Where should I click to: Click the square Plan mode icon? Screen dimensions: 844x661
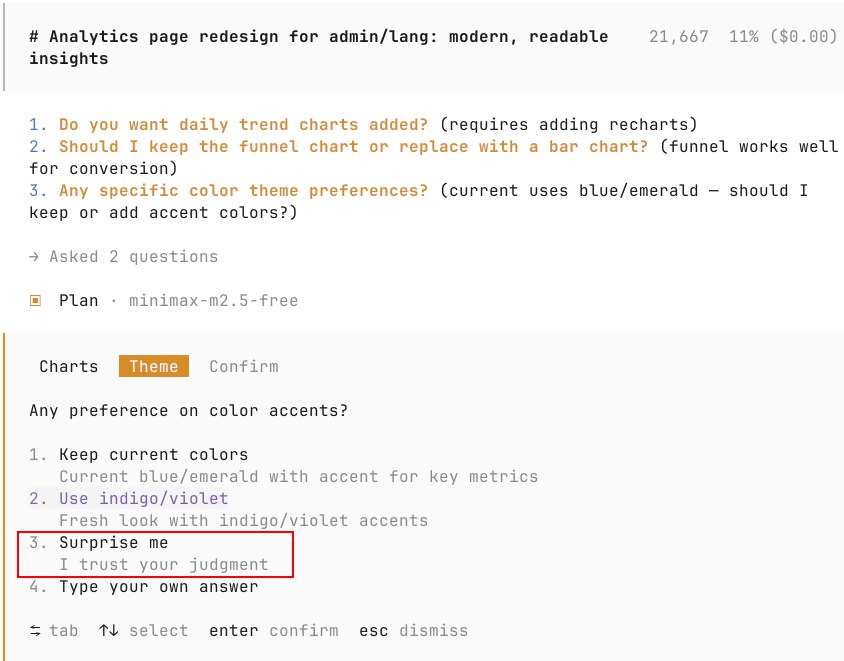pyautogui.click(x=35, y=300)
